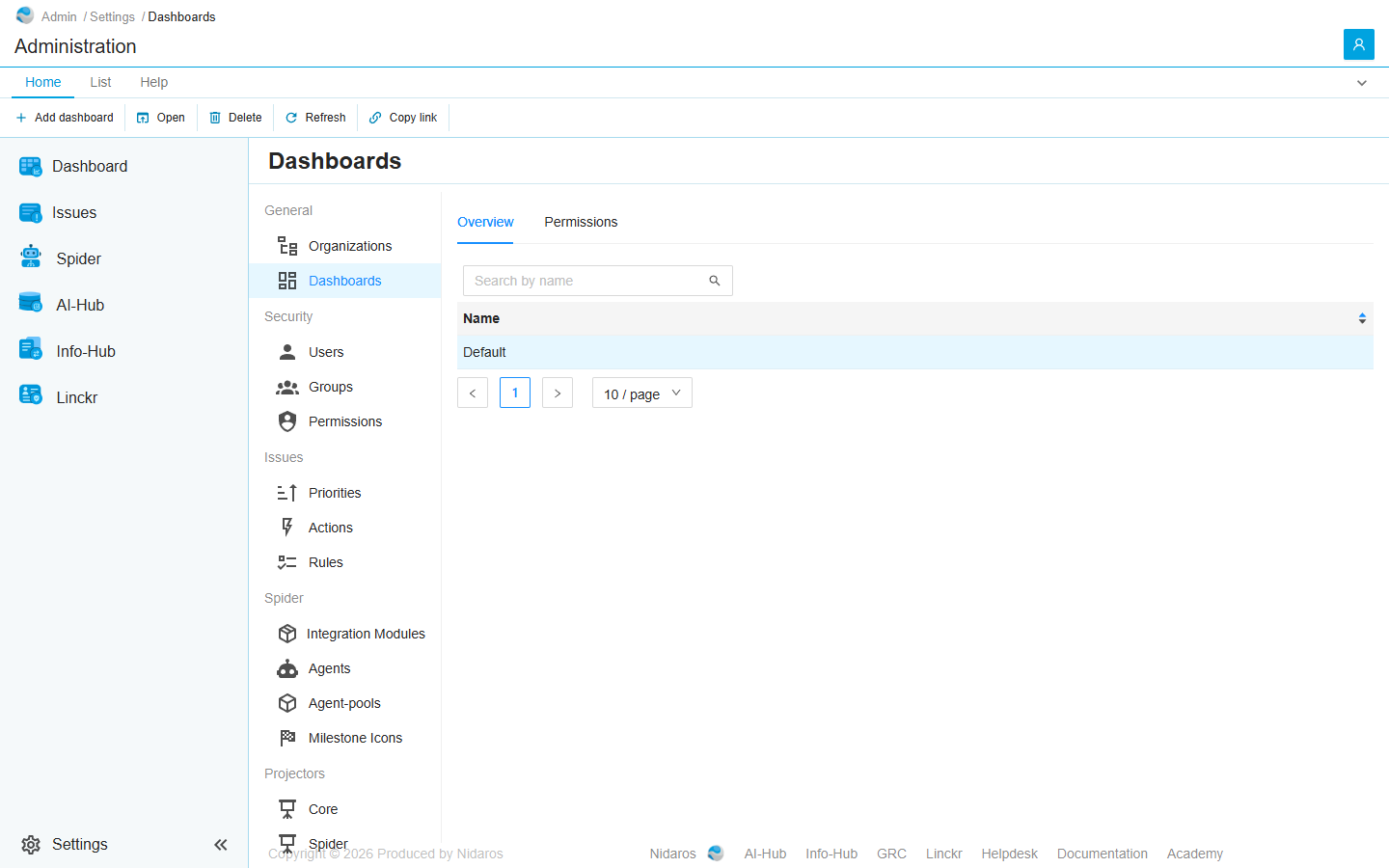Screen dimensions: 1389x868
Task: Click the Agent-pools box icon
Action: tap(287, 703)
